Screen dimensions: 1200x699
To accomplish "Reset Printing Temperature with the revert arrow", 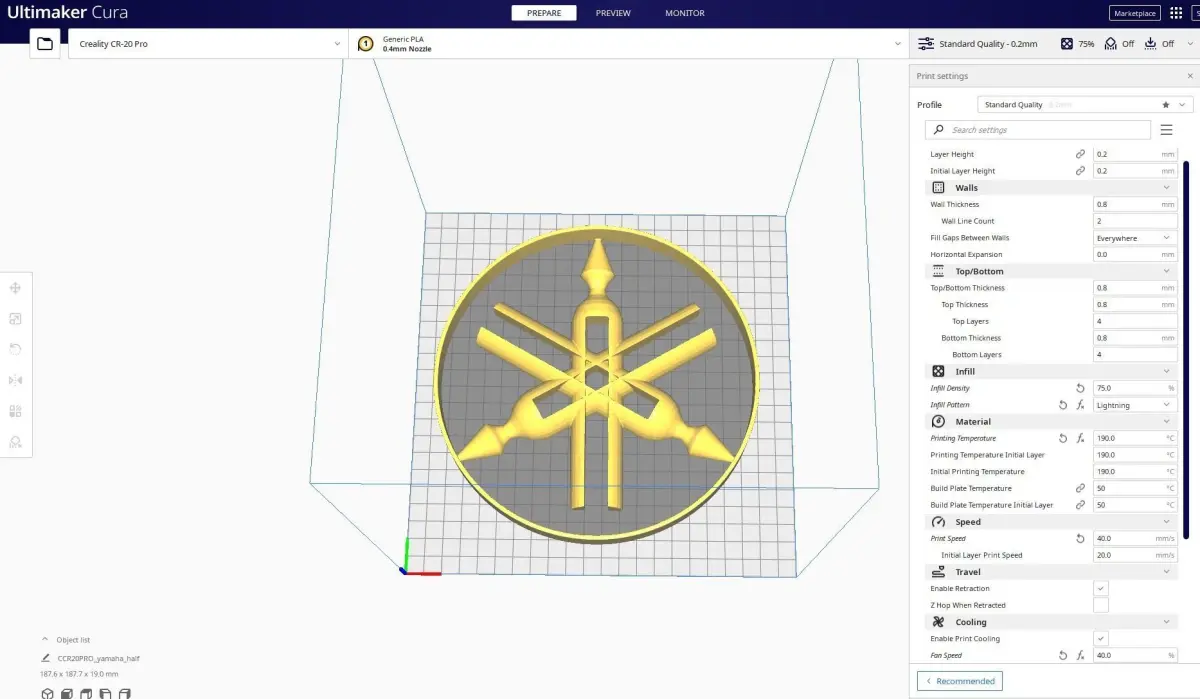I will 1063,438.
